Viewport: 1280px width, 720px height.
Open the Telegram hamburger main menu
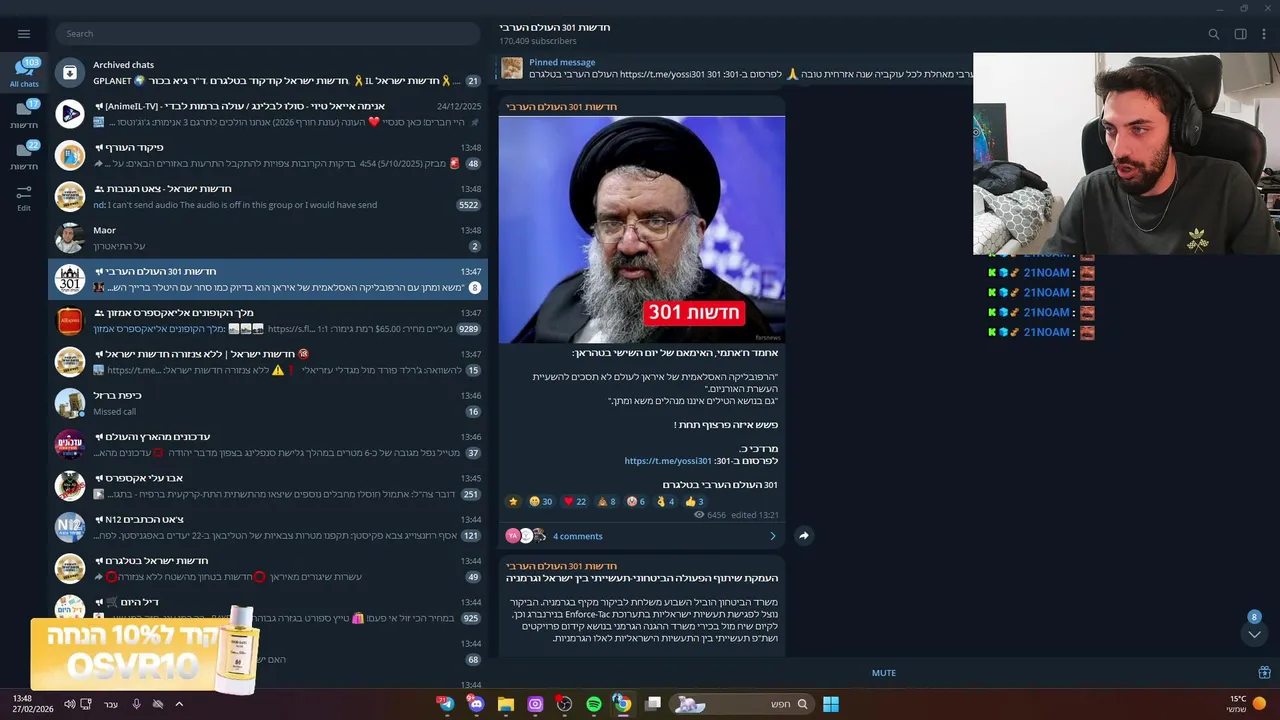pyautogui.click(x=24, y=34)
